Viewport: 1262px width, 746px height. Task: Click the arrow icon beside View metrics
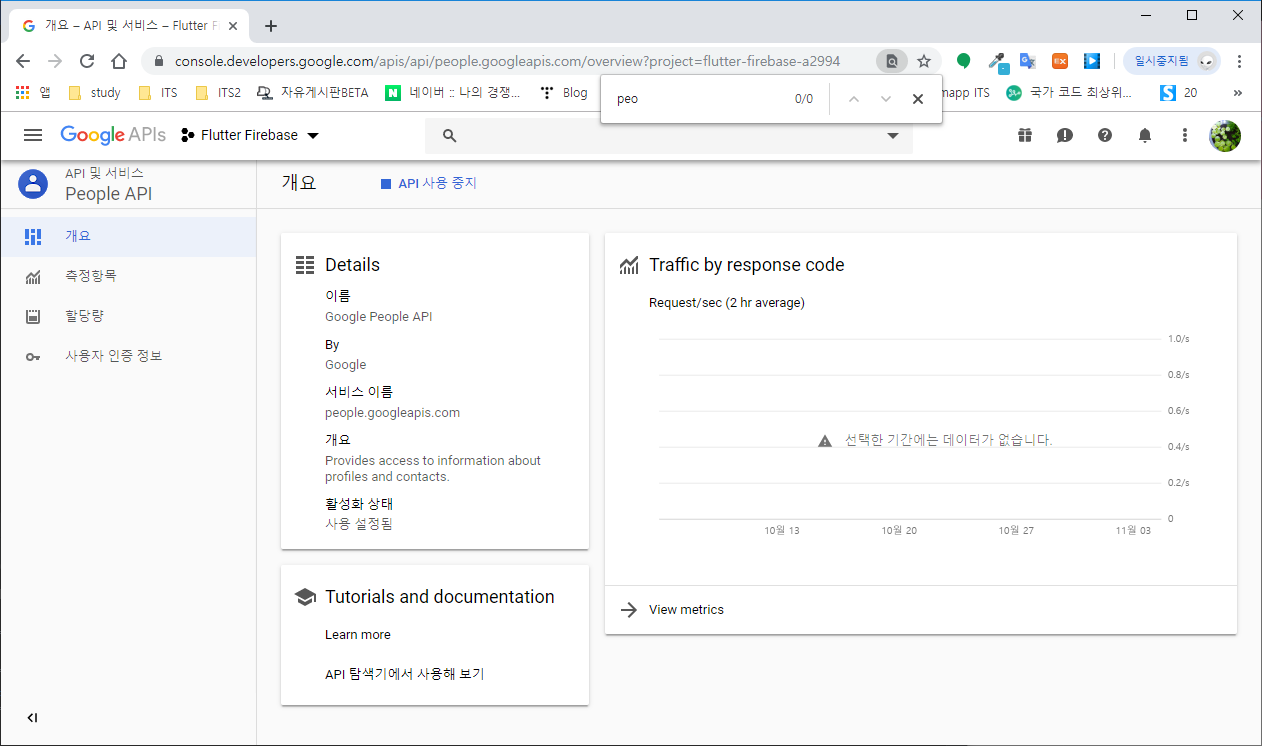tap(629, 610)
